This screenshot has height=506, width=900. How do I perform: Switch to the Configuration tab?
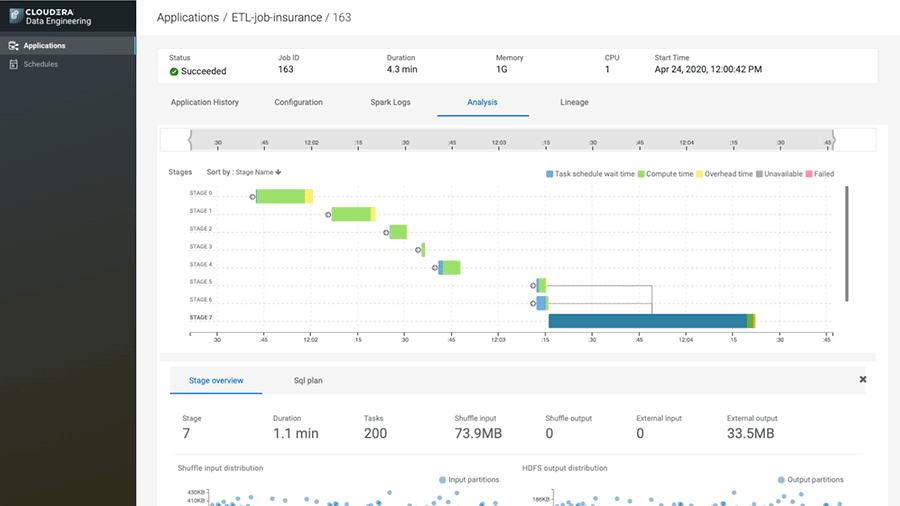pyautogui.click(x=298, y=102)
